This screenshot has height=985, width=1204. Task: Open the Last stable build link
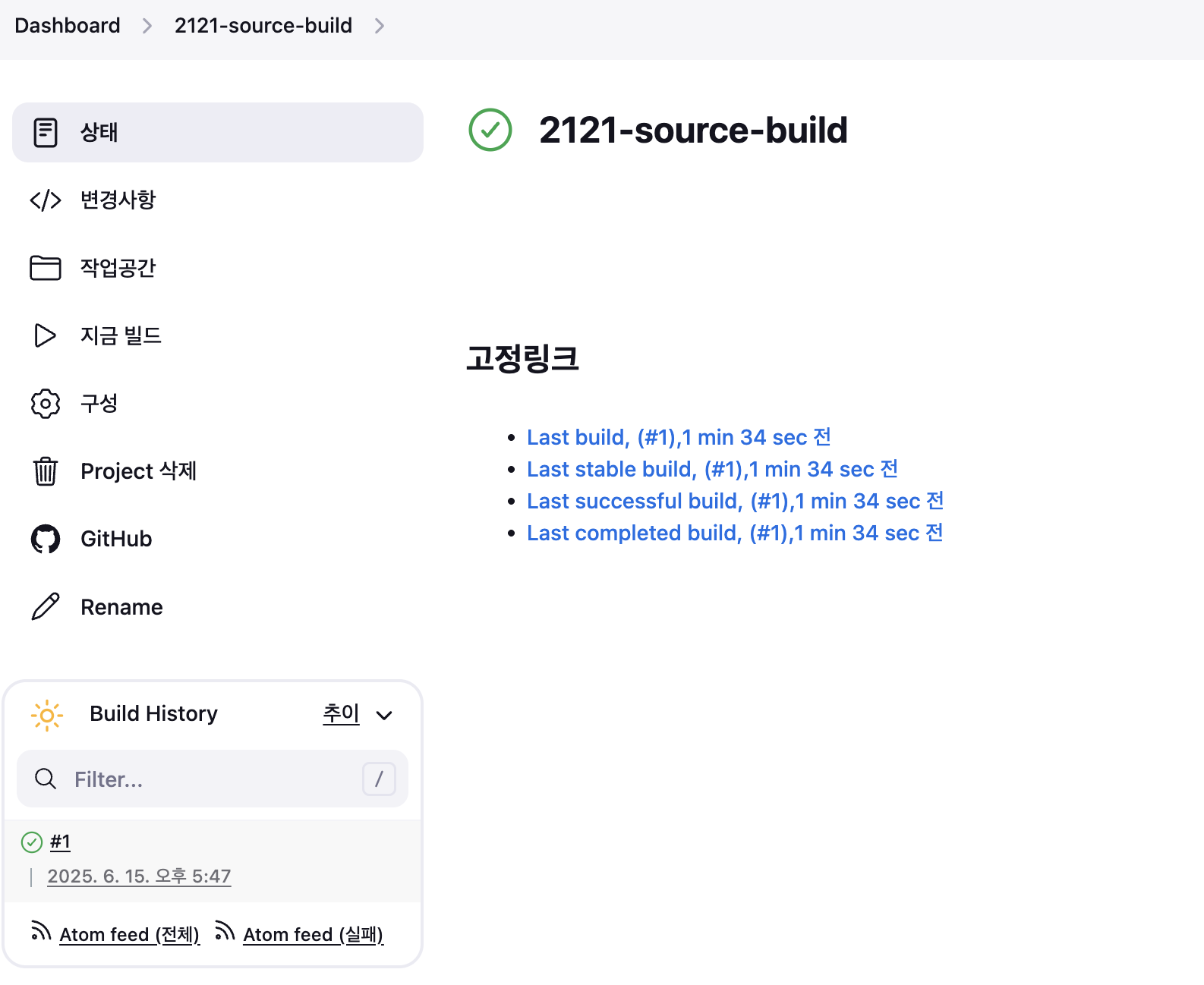[712, 469]
